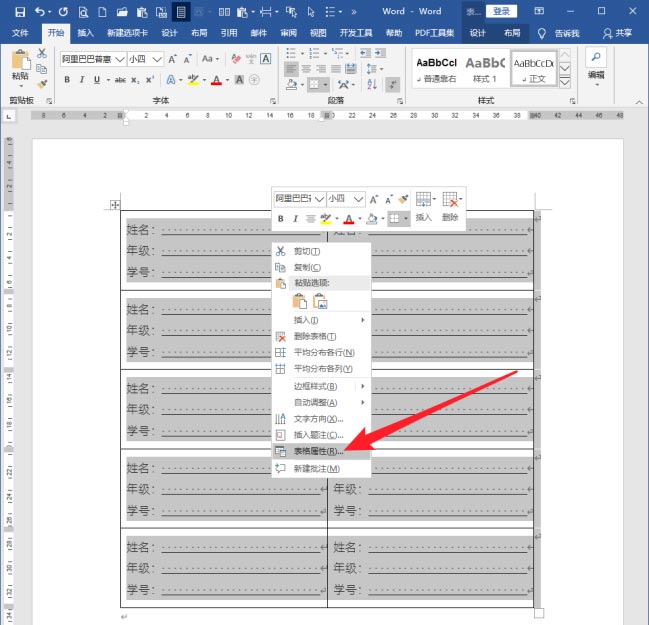Click shading color bucket in mini toolbar
Image resolution: width=649 pixels, height=625 pixels.
coord(372,219)
